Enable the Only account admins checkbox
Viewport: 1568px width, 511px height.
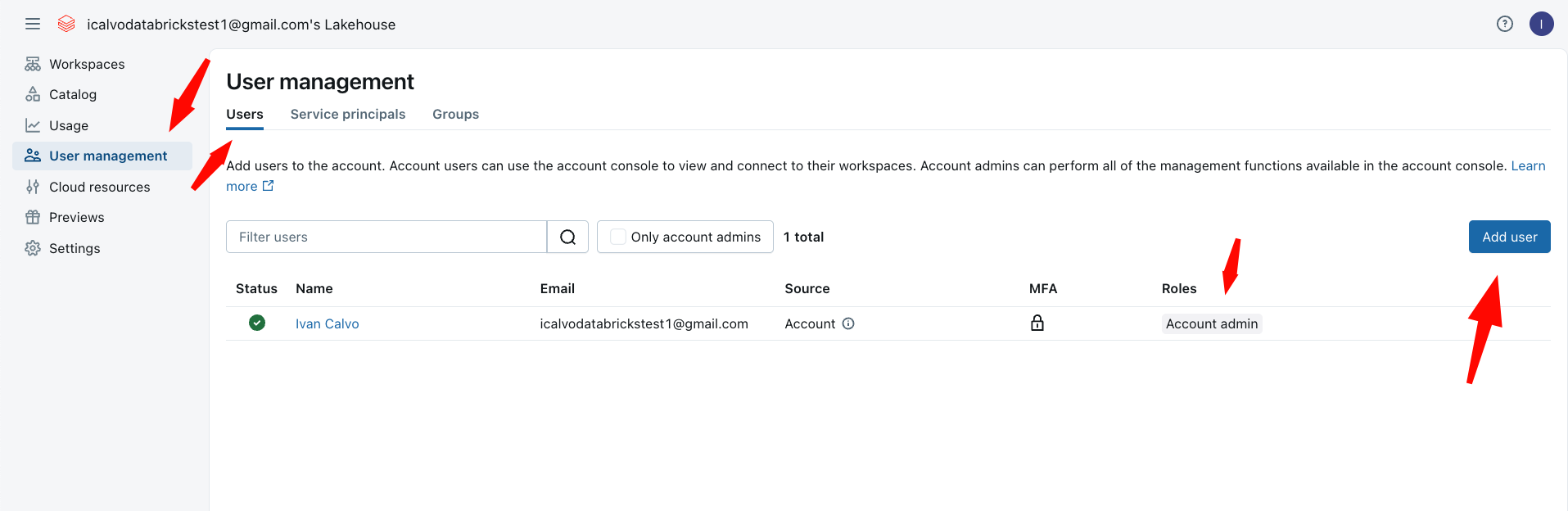tap(618, 237)
